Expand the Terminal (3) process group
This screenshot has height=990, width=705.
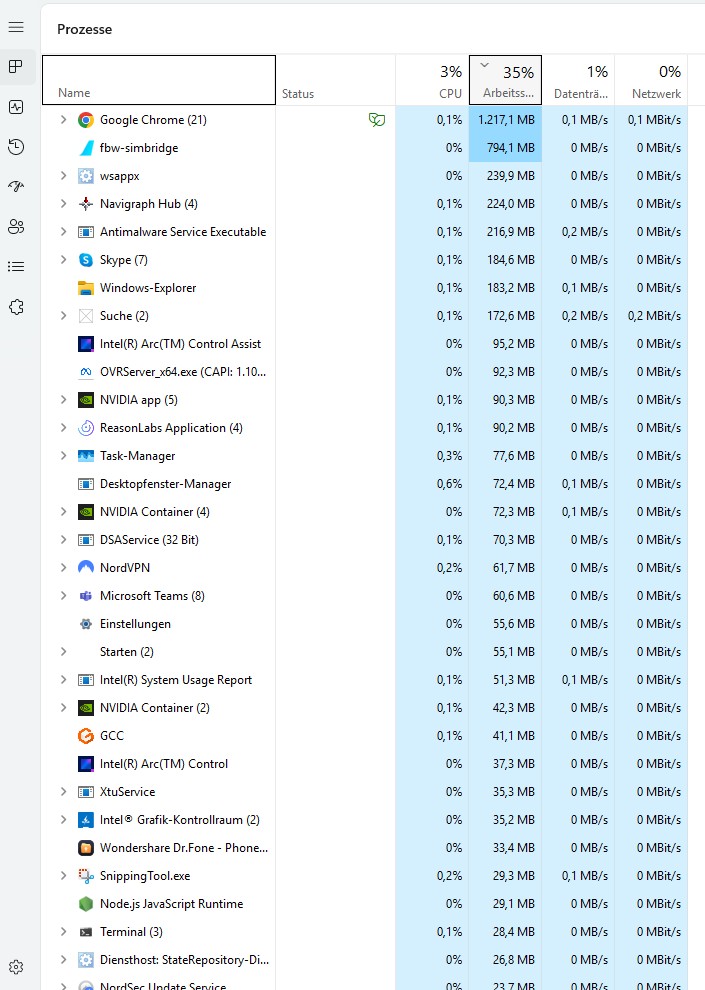pyautogui.click(x=63, y=931)
